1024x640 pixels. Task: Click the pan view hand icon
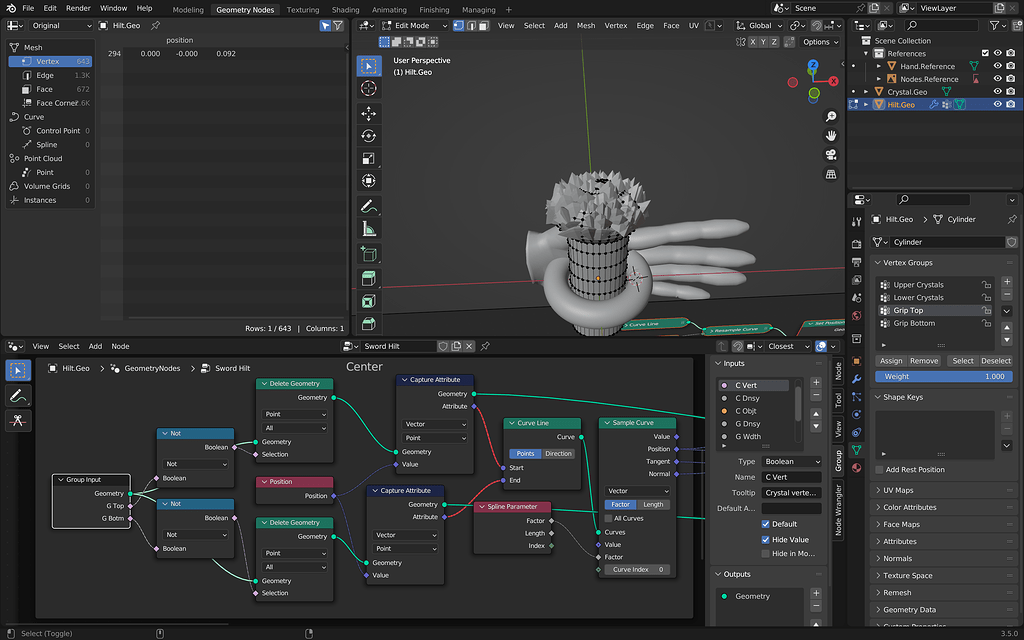point(831,136)
